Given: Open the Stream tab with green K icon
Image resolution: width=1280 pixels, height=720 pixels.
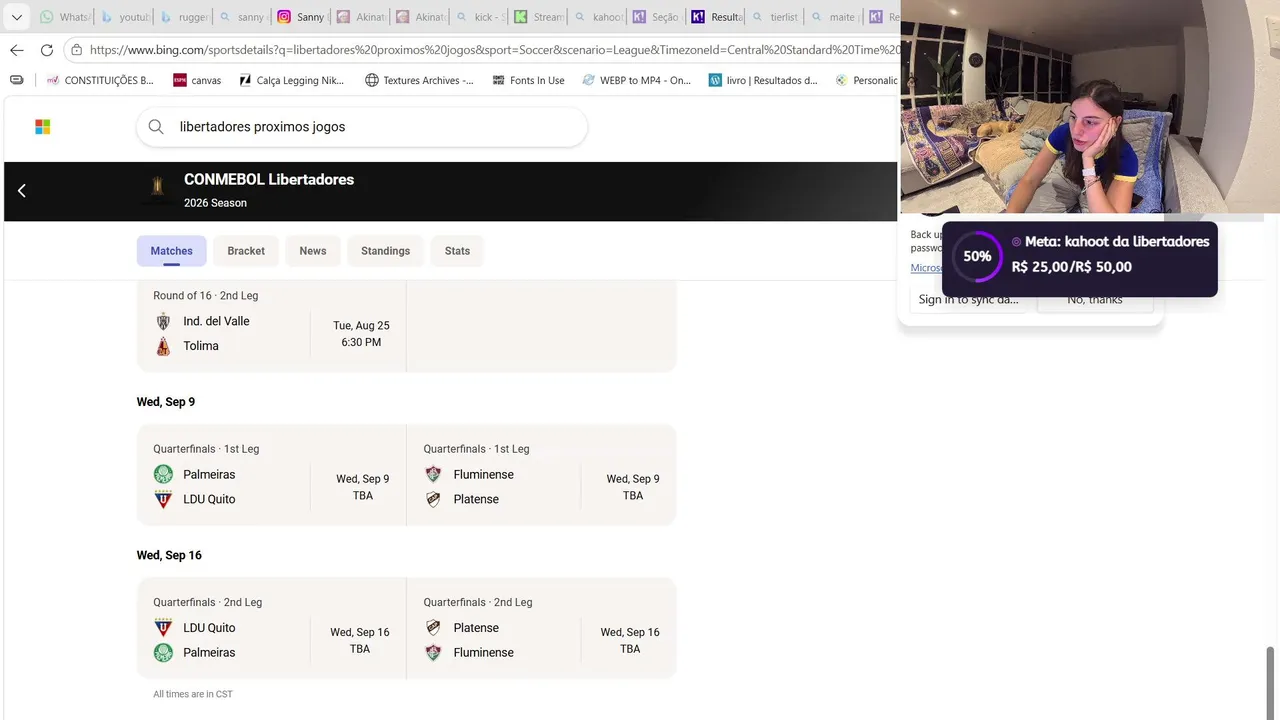Looking at the screenshot, I should 539,17.
